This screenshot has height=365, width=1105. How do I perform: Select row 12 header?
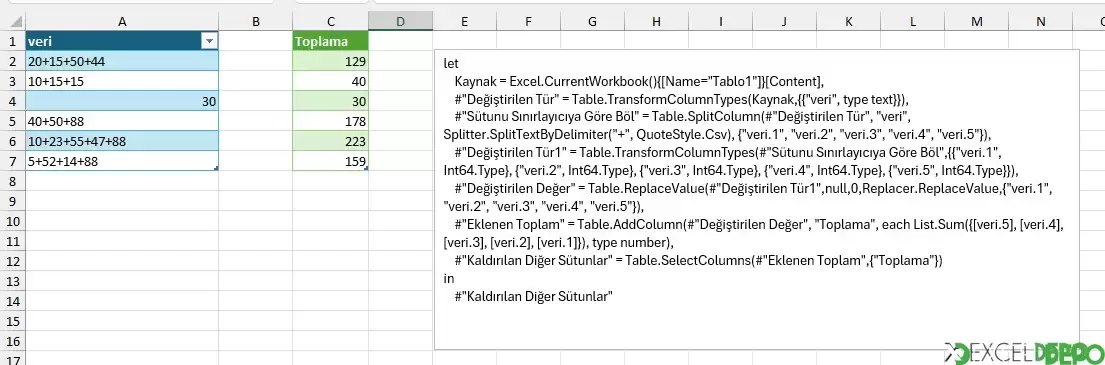[x=12, y=261]
